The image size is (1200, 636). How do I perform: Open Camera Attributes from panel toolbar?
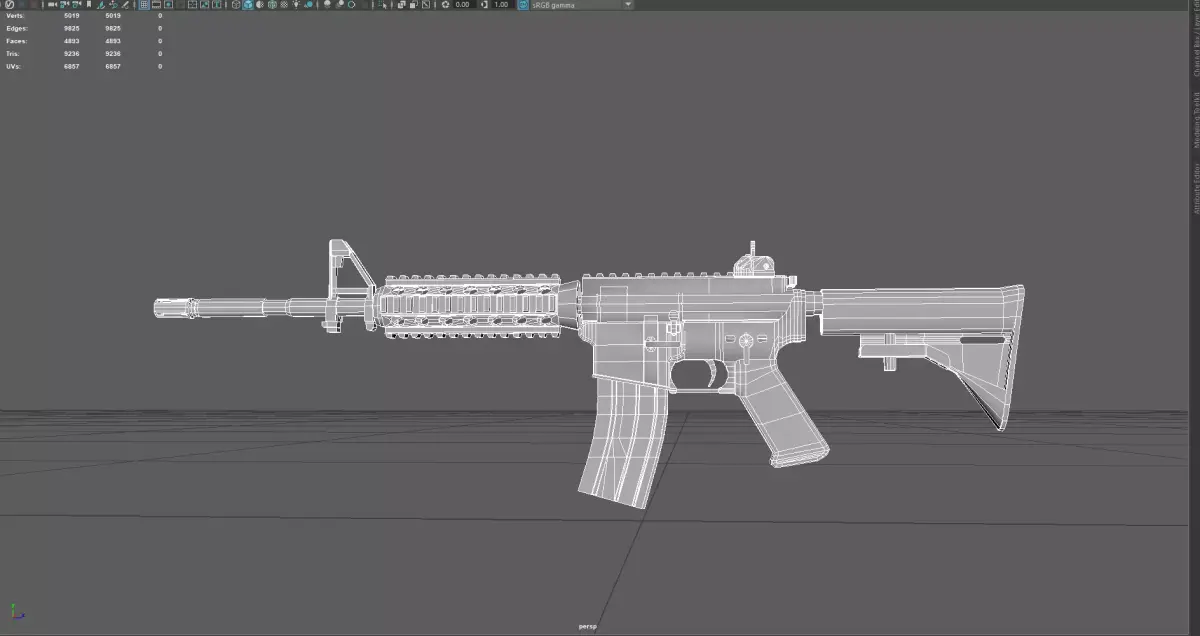pyautogui.click(x=77, y=5)
